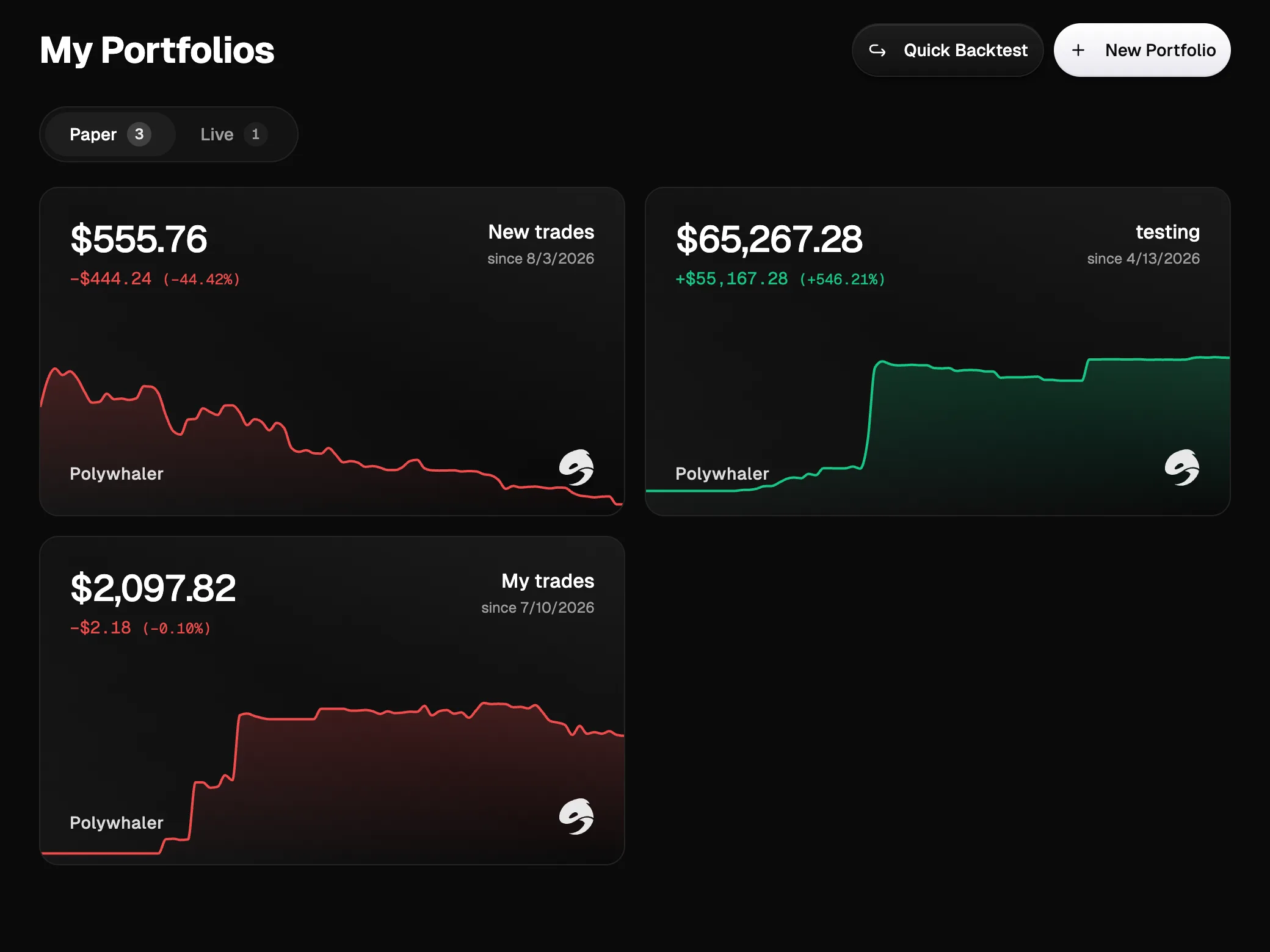The width and height of the screenshot is (1270, 952).
Task: Switch to the Paper tab
Action: click(110, 134)
